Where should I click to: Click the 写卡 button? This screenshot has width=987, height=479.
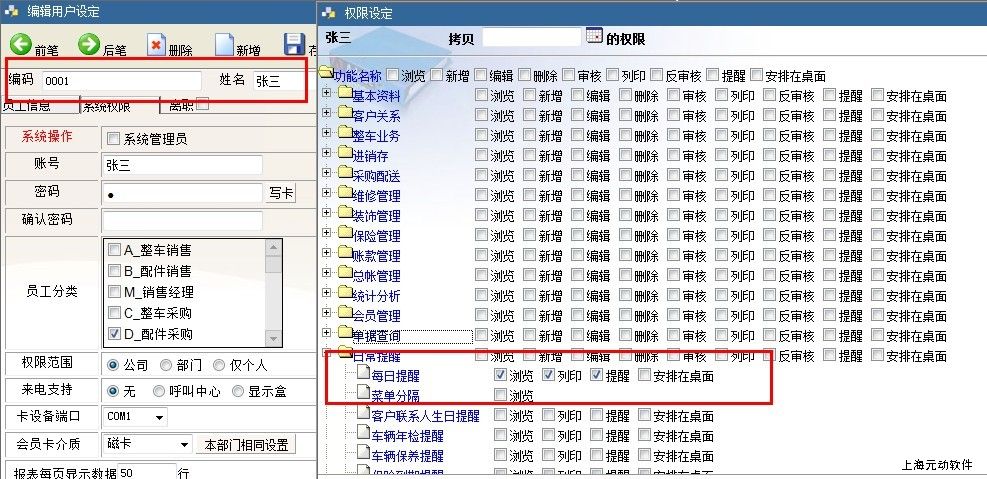pos(281,193)
